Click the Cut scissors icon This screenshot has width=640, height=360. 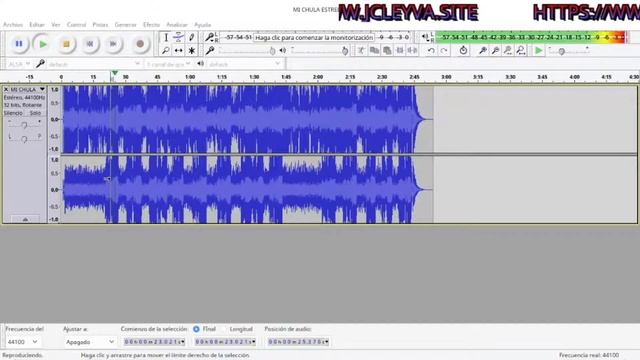[x=361, y=51]
